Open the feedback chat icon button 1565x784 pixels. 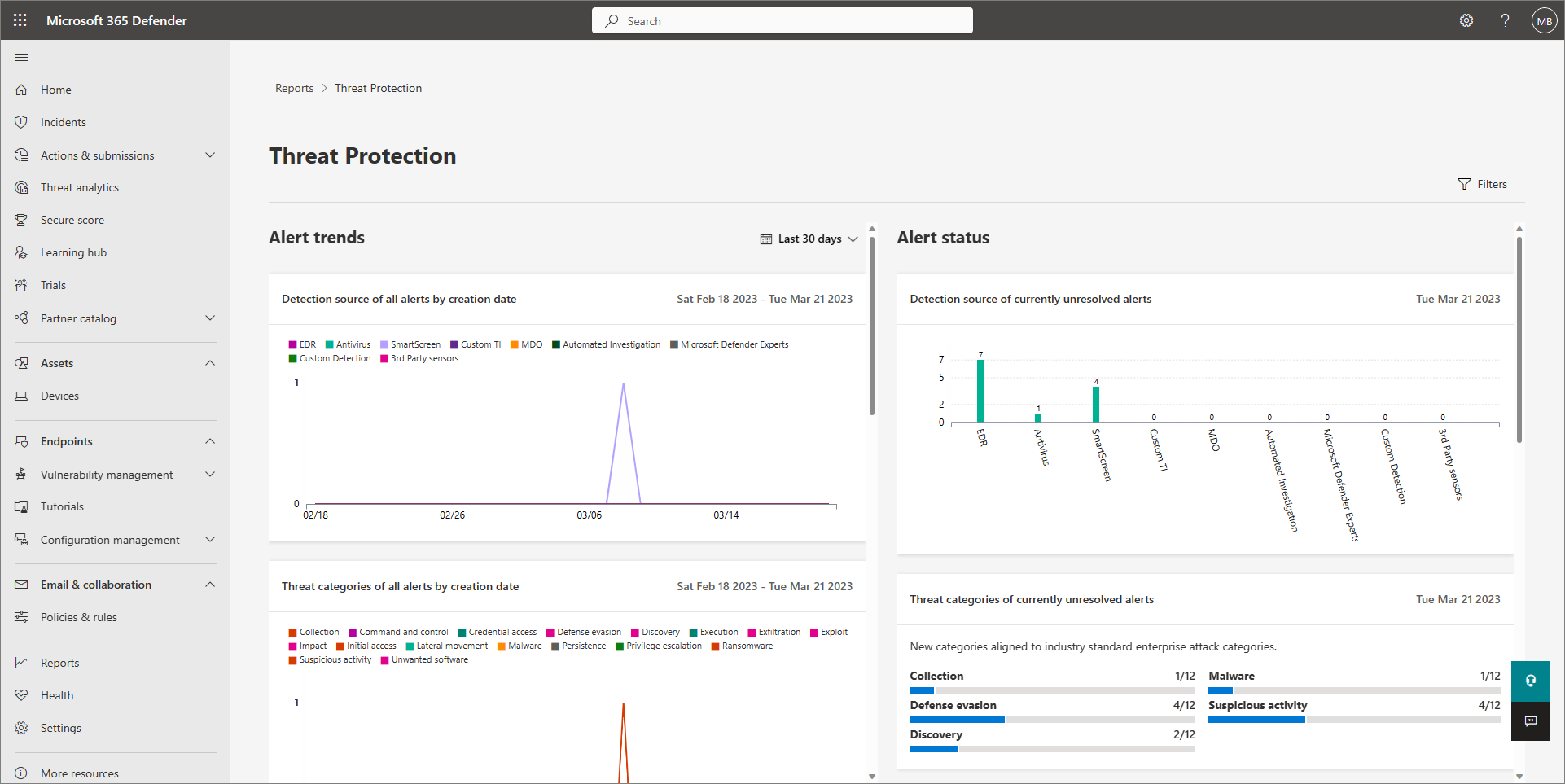click(1531, 721)
